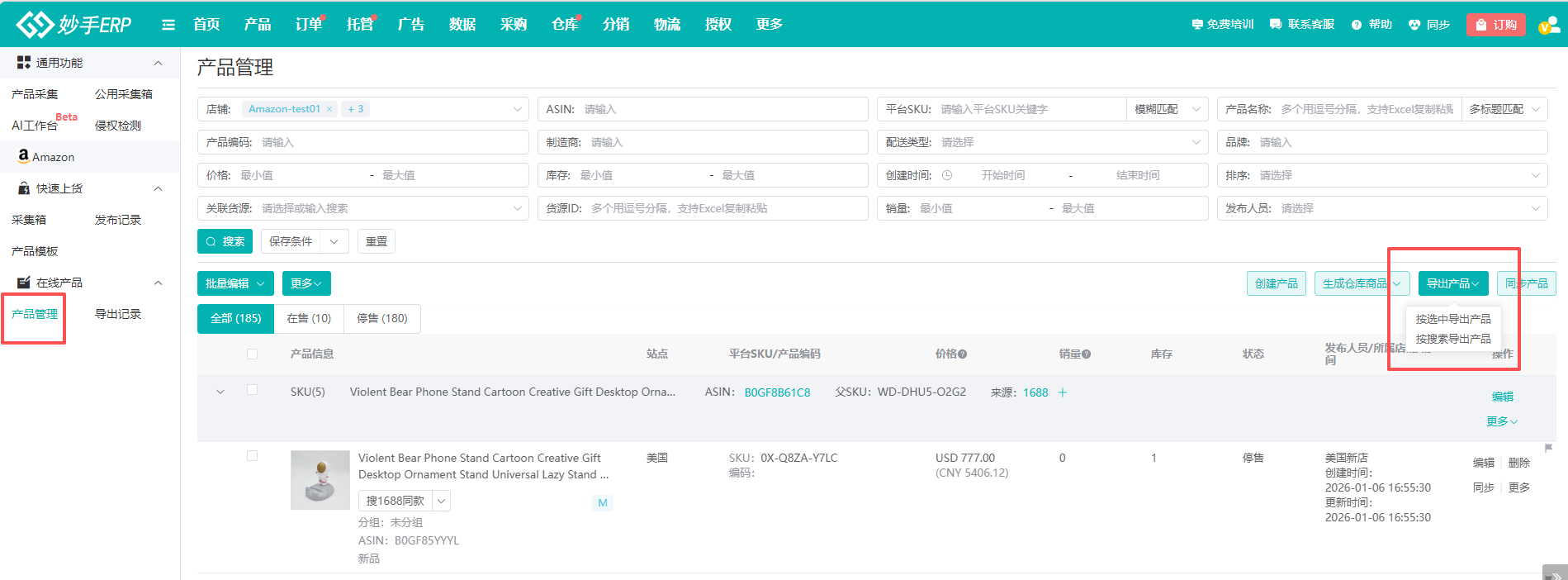Image resolution: width=1568 pixels, height=580 pixels.
Task: Remove Amazon-test01 store tag
Action: (x=329, y=109)
